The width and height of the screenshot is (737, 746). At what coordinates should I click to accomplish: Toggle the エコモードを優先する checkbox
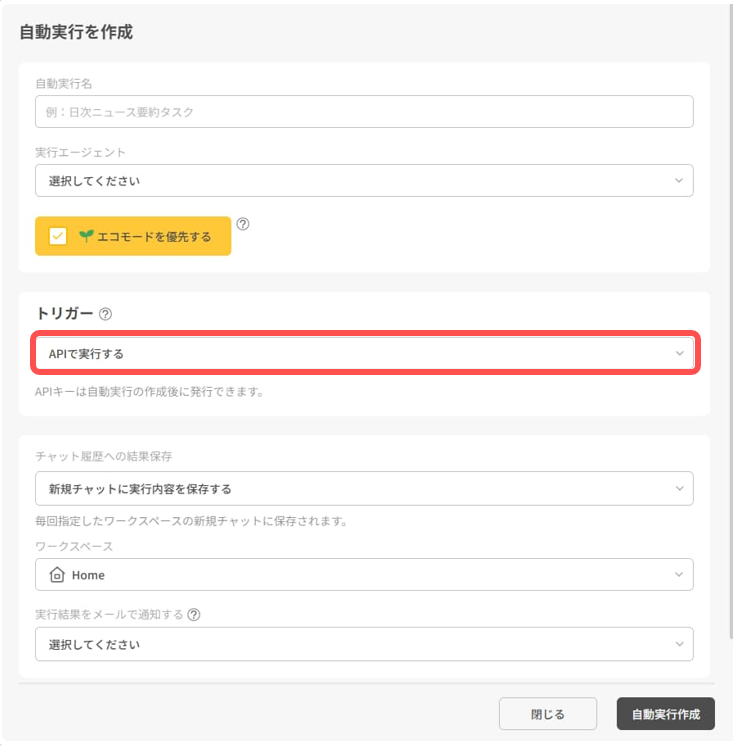[58, 236]
